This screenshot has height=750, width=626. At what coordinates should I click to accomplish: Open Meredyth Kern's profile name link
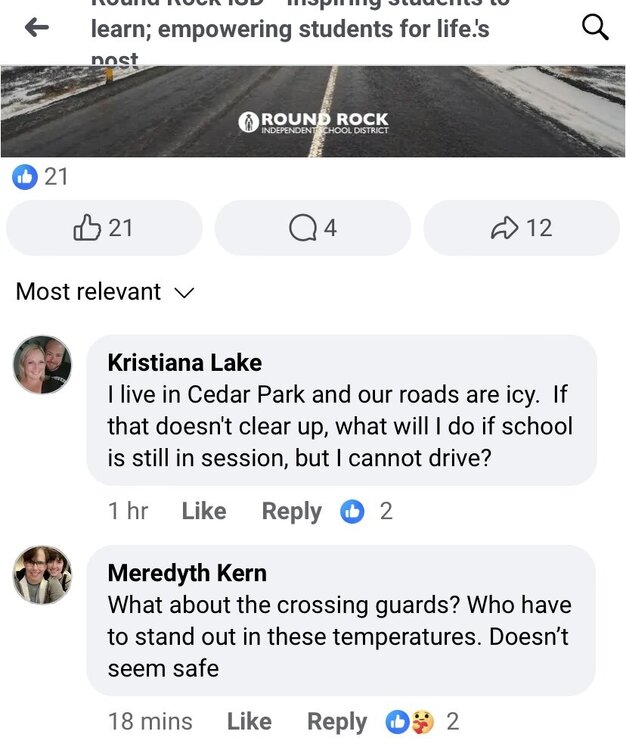tap(187, 573)
